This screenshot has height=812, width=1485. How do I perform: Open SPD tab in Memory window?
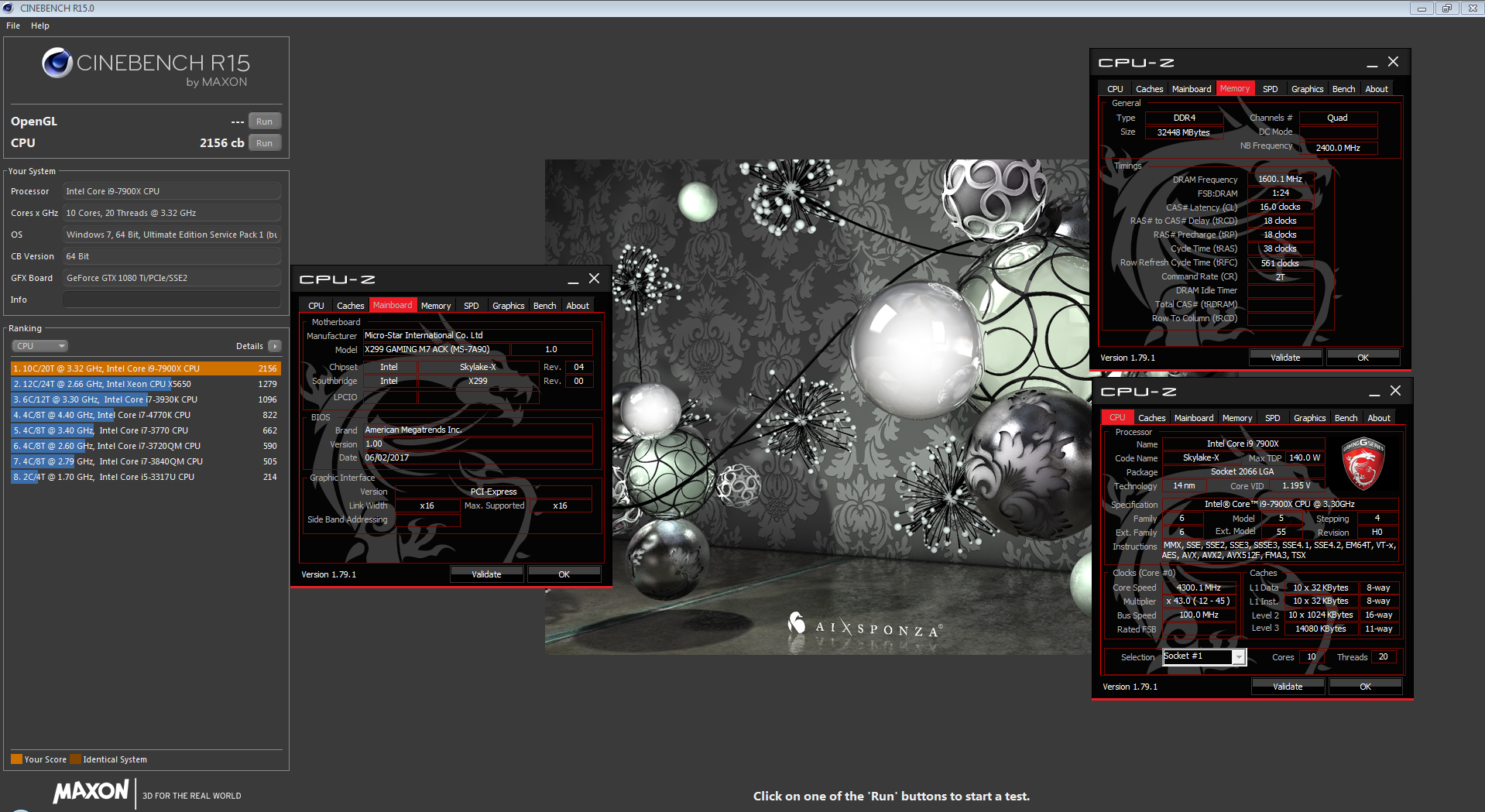1271,89
